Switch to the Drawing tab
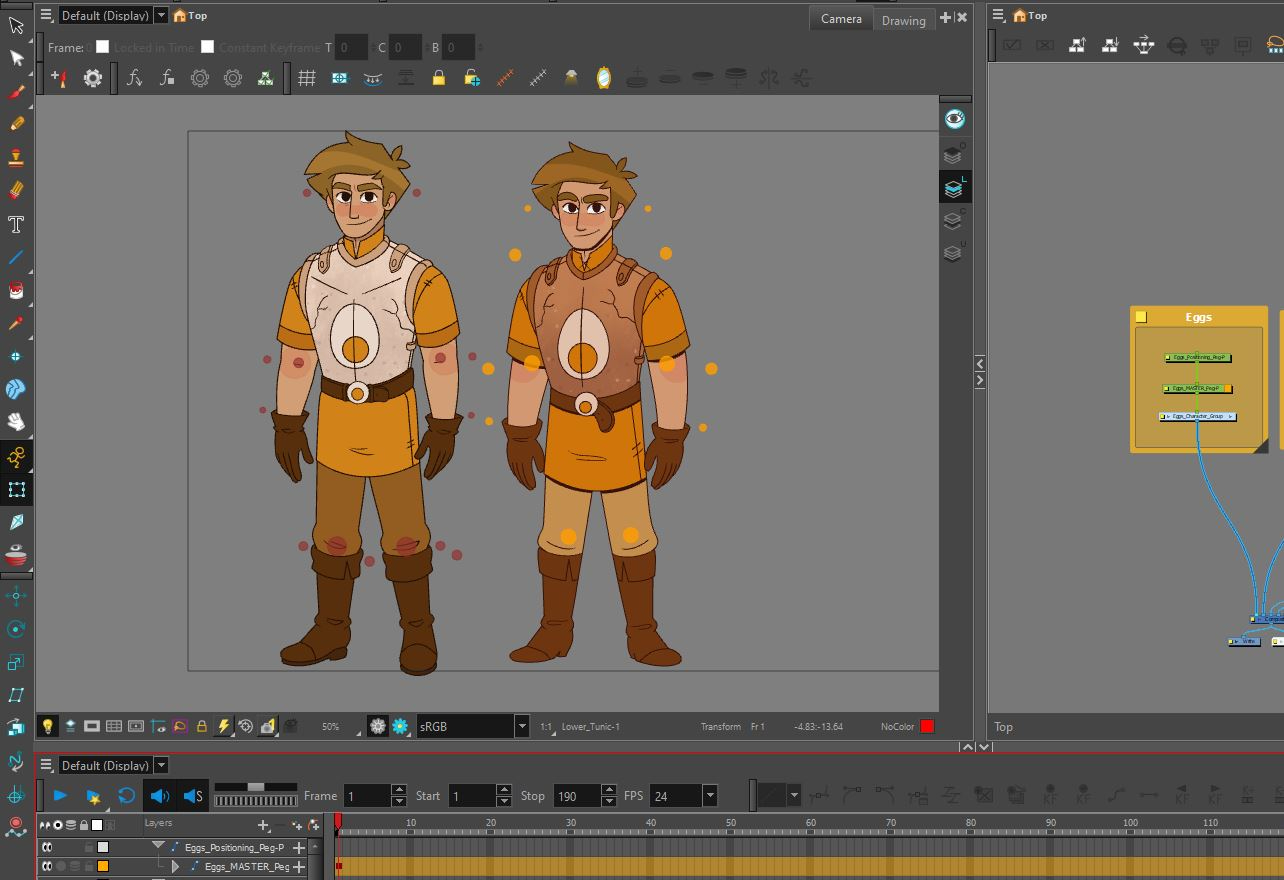This screenshot has height=880, width=1284. coord(903,20)
